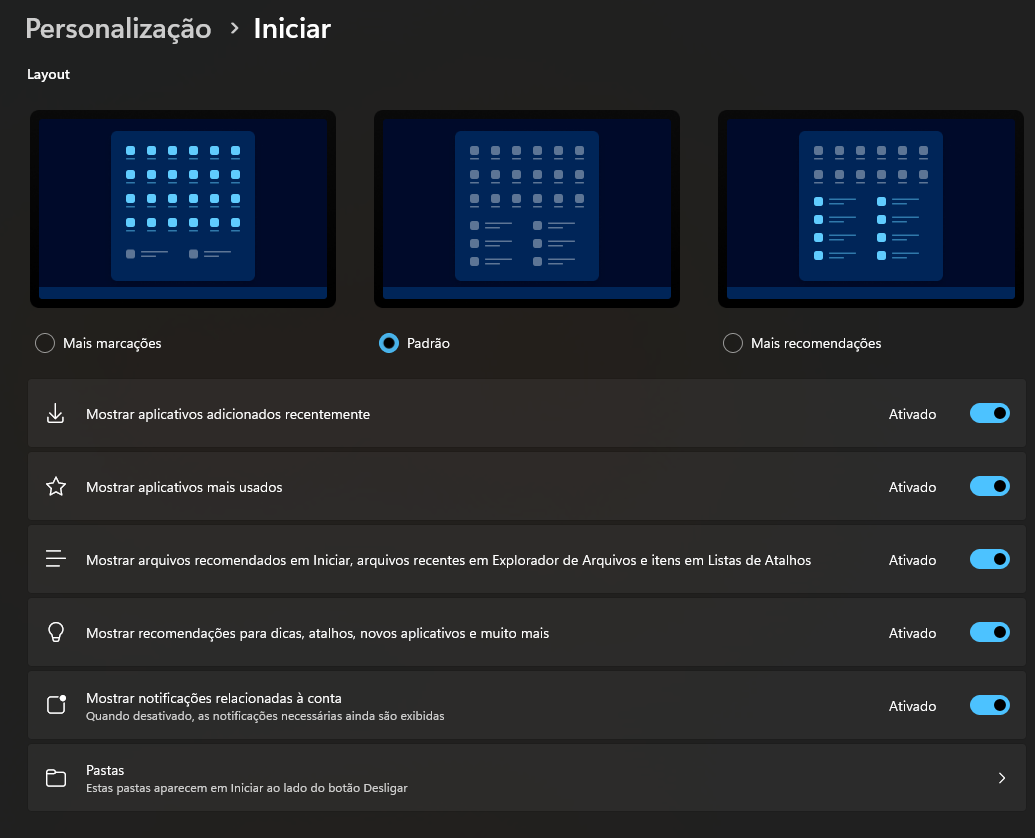This screenshot has width=1035, height=838.
Task: Choose the Padrão radio button
Action: coord(389,343)
